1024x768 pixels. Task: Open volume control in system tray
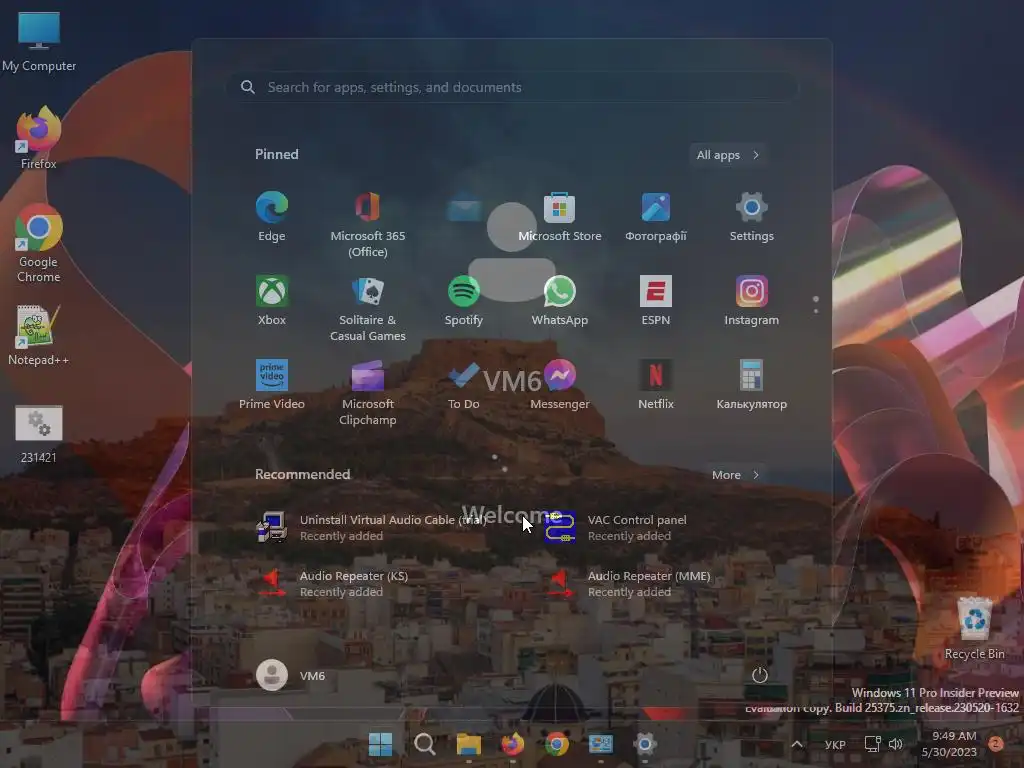point(896,744)
